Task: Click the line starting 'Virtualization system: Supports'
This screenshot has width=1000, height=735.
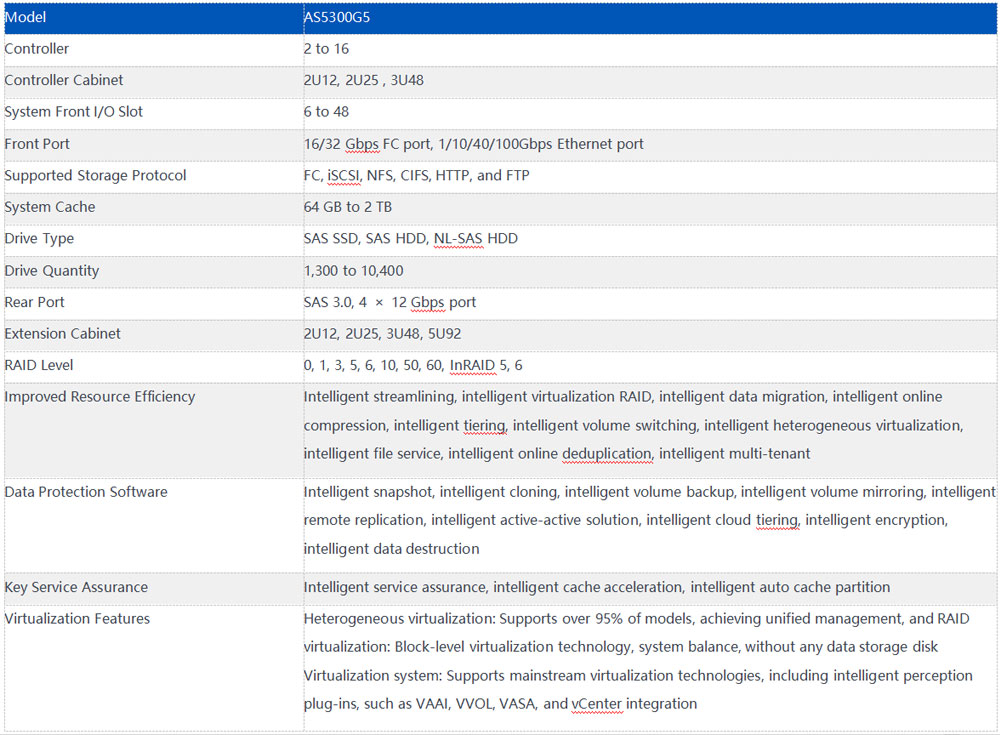Action: (x=638, y=676)
